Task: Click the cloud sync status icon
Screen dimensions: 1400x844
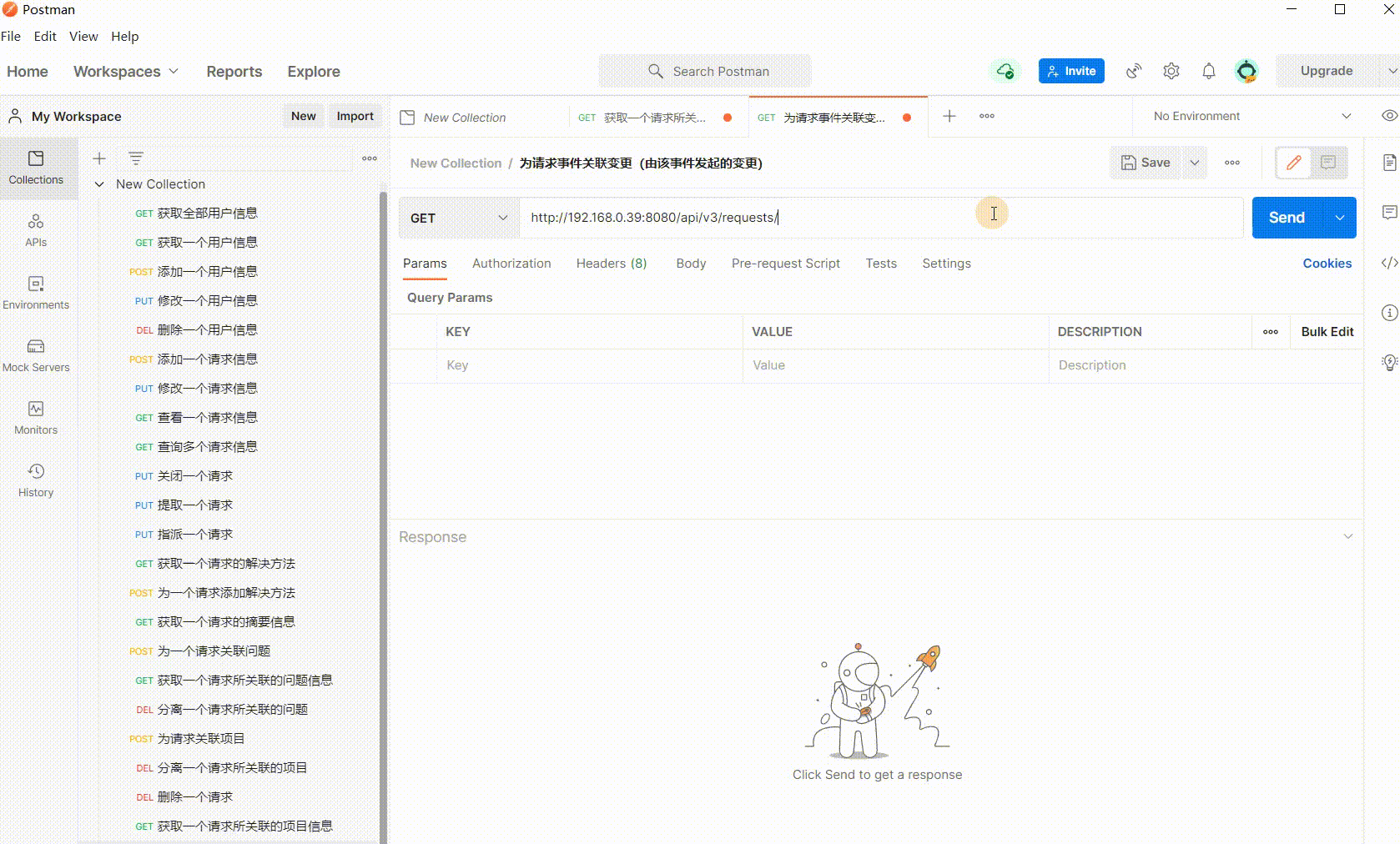Action: (1005, 71)
